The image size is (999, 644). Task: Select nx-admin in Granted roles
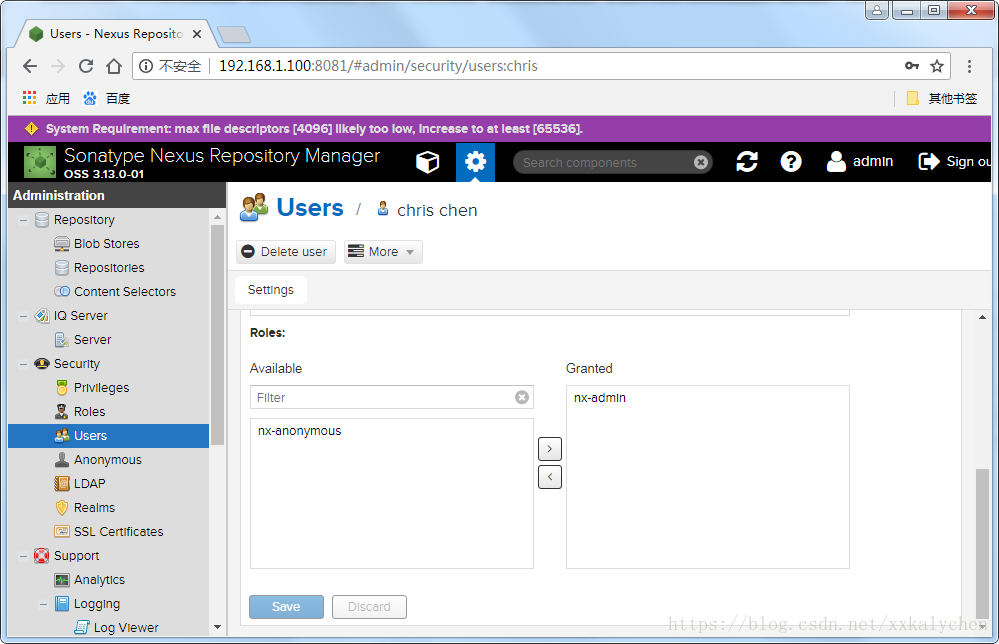click(707, 398)
